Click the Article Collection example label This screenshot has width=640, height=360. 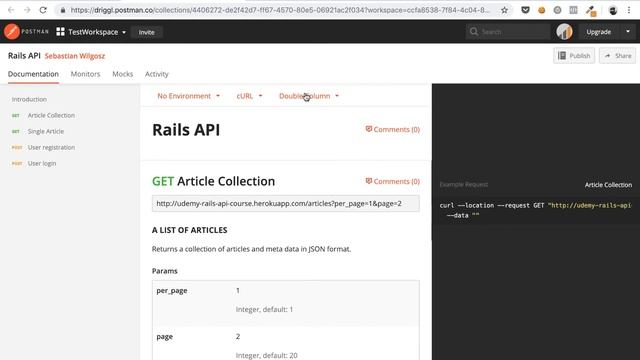608,185
